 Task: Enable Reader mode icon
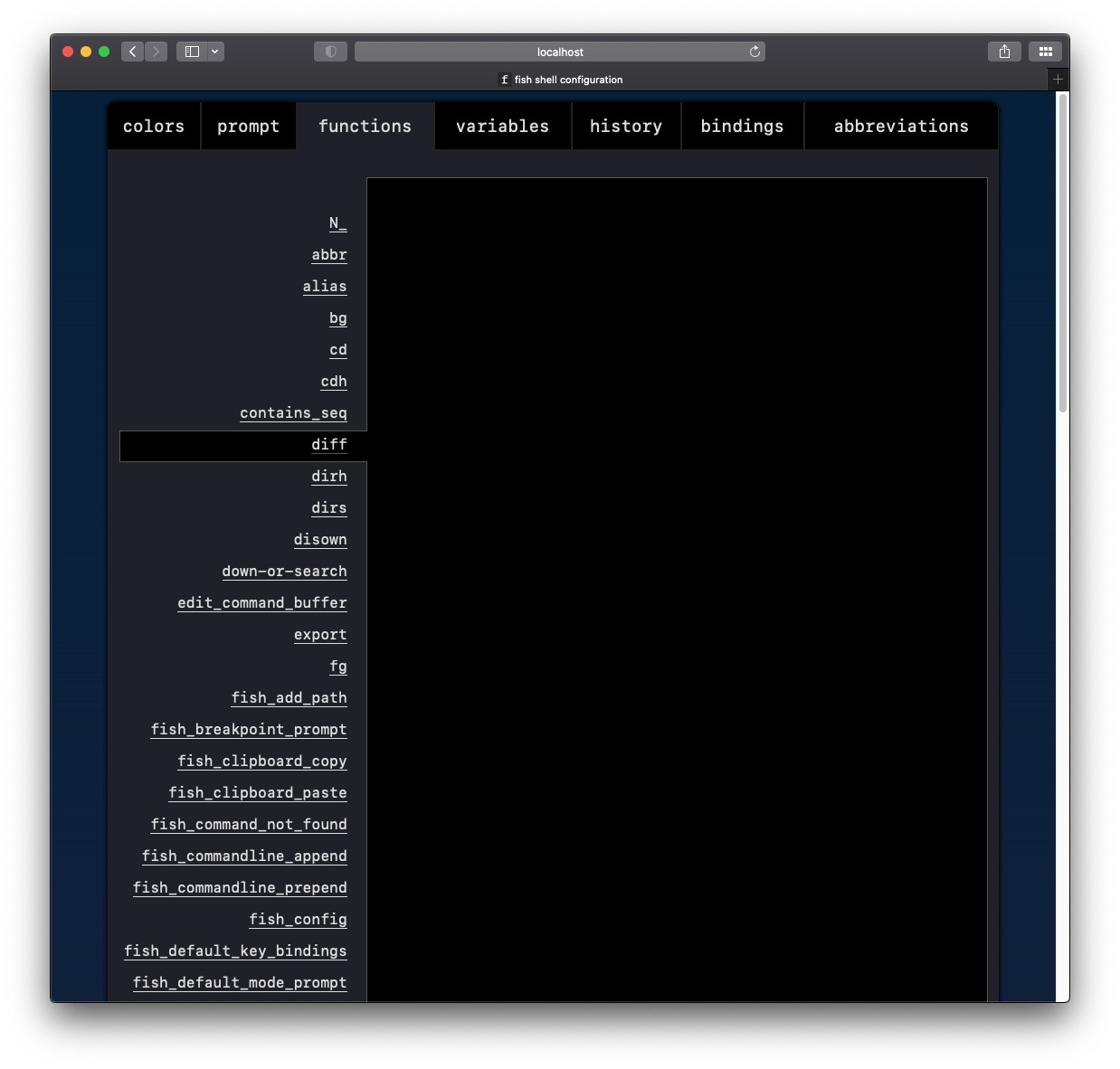click(330, 52)
